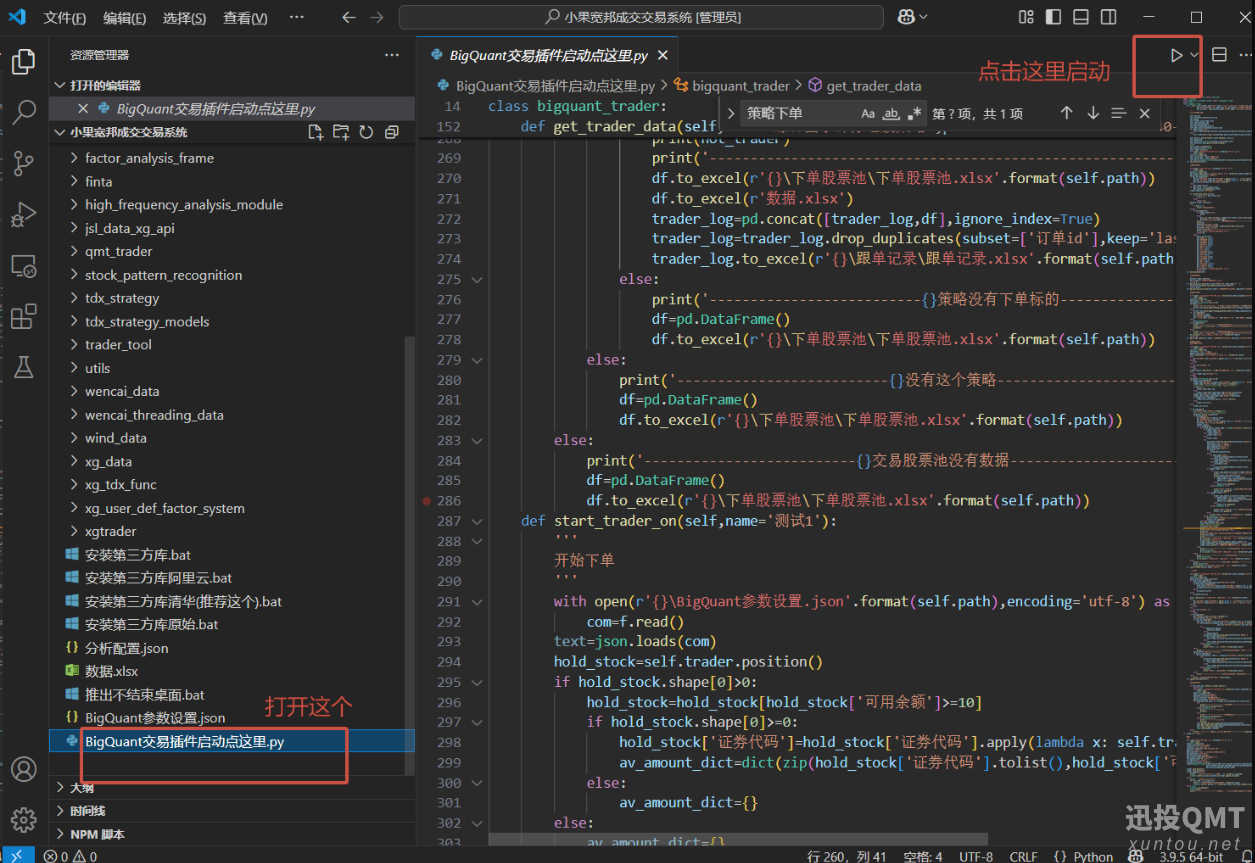Open the Extensions view
The height and width of the screenshot is (863, 1255).
click(24, 317)
